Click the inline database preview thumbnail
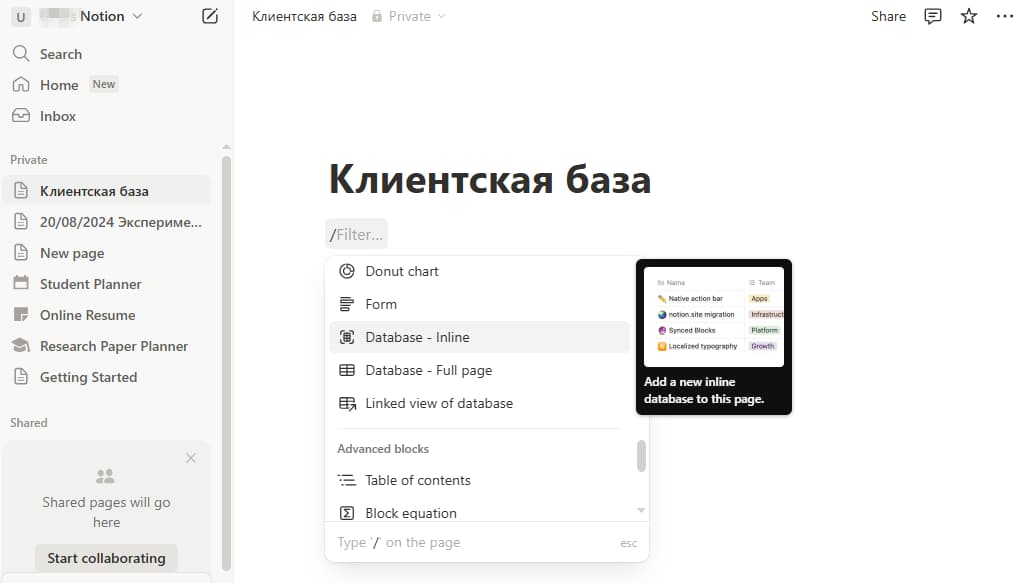Image resolution: width=1022 pixels, height=583 pixels. [x=714, y=317]
